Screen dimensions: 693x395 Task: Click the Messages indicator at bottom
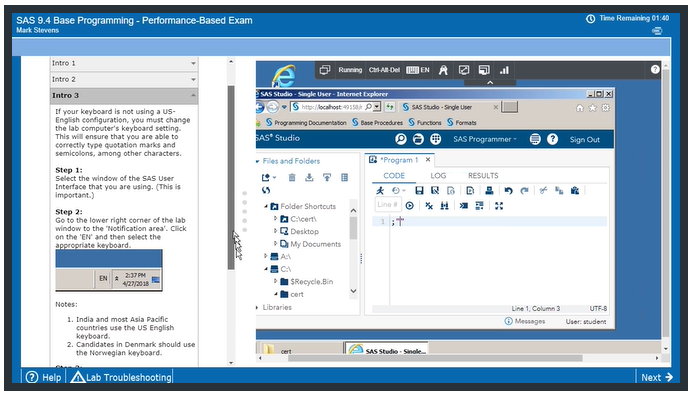coord(525,321)
